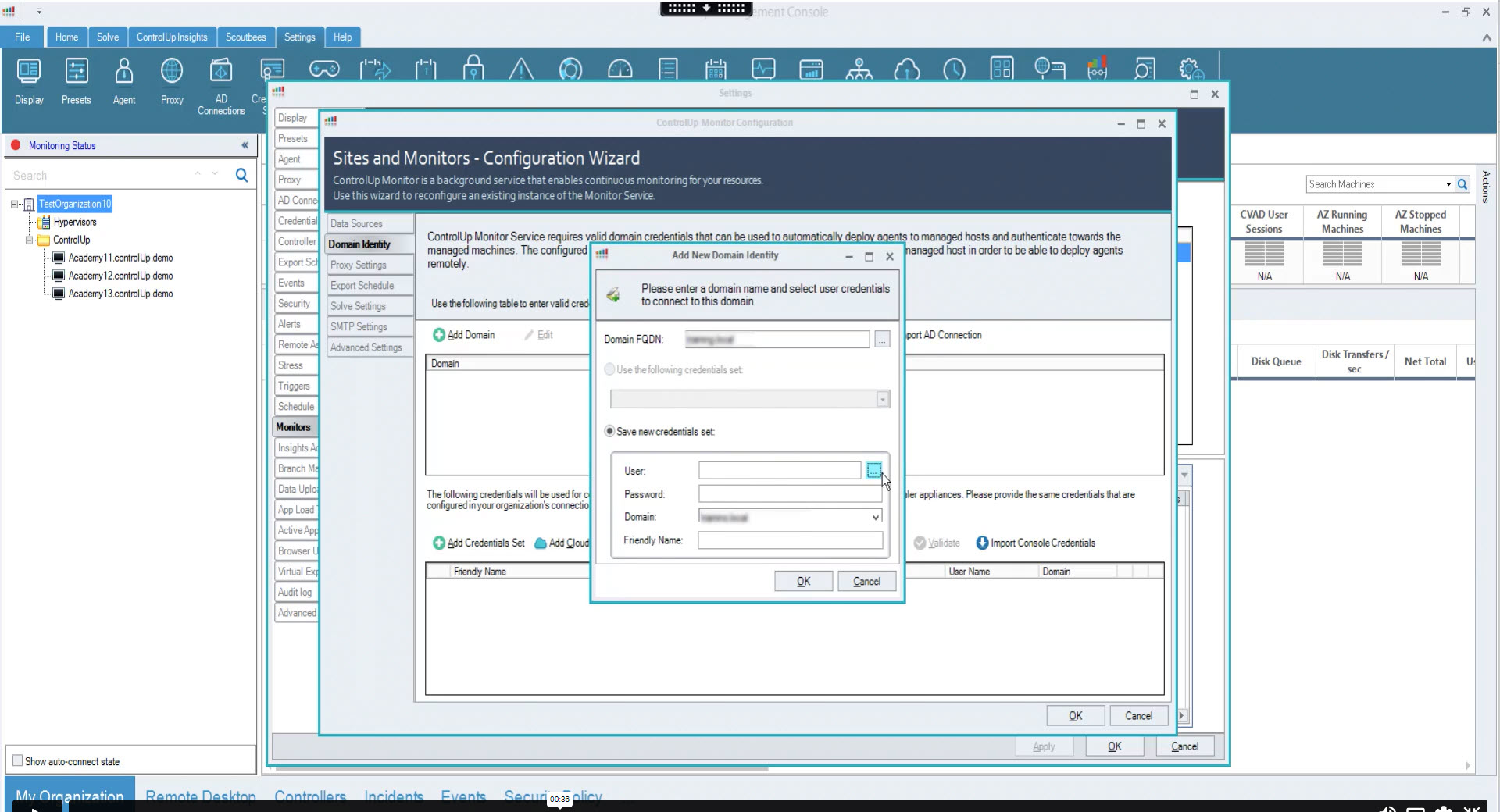
Task: Open the Data Sources wizard section
Action: (x=369, y=223)
